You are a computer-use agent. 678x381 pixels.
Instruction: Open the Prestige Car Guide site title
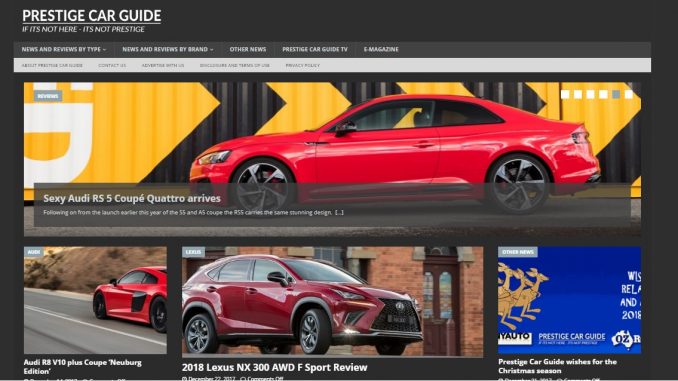pos(91,16)
